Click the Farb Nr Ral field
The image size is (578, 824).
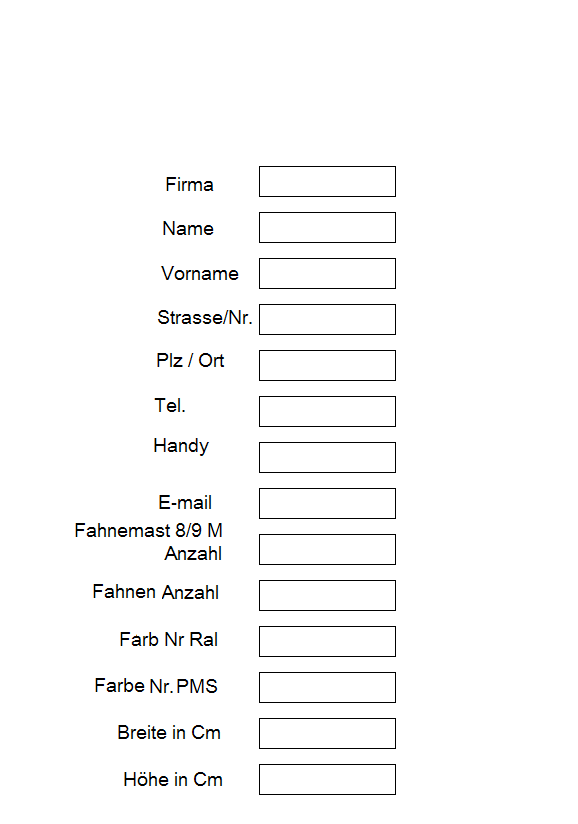coord(326,641)
